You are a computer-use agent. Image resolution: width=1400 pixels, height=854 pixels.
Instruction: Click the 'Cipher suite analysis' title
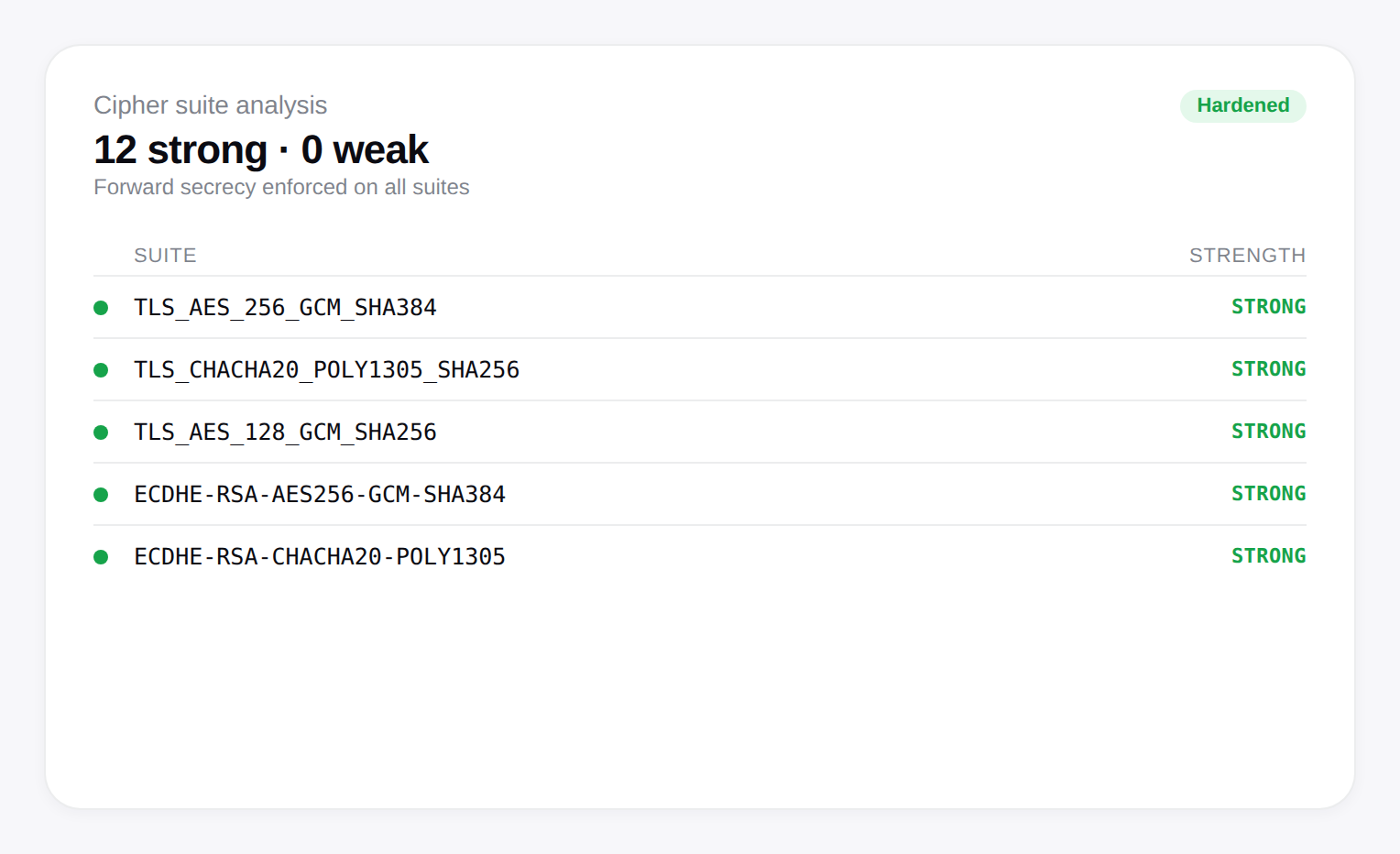[x=210, y=105]
